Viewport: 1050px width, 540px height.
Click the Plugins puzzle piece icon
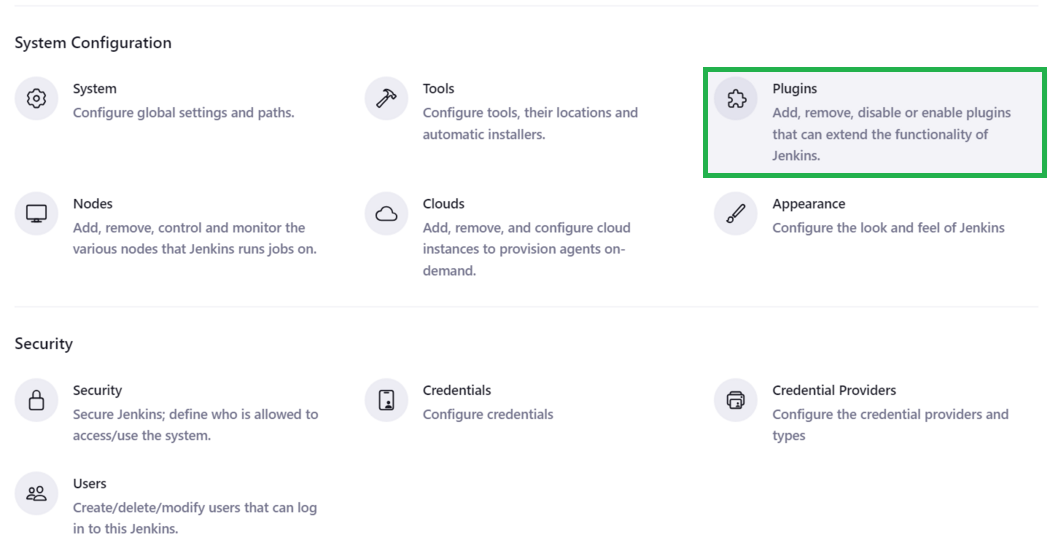736,99
